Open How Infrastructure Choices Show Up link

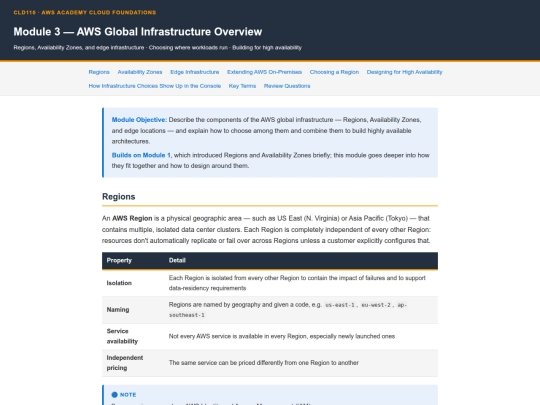(x=155, y=86)
